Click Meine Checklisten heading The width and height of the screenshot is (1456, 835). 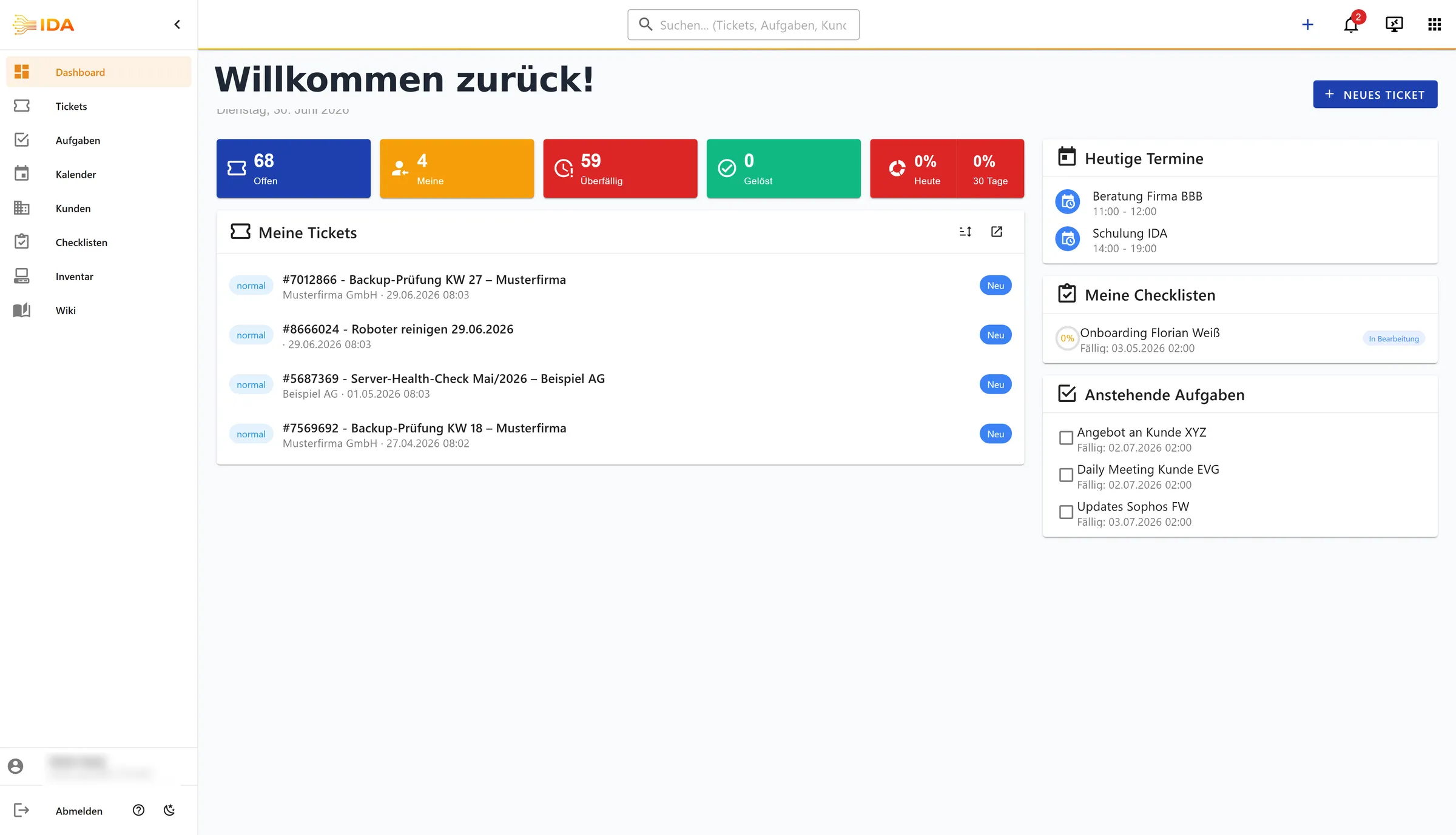click(1150, 295)
